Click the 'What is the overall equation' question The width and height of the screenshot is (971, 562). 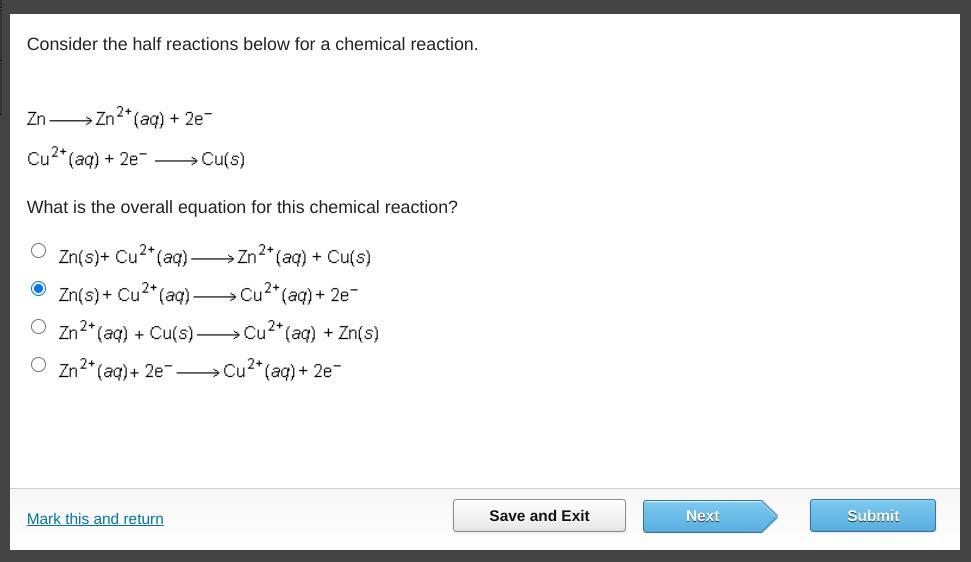point(242,207)
